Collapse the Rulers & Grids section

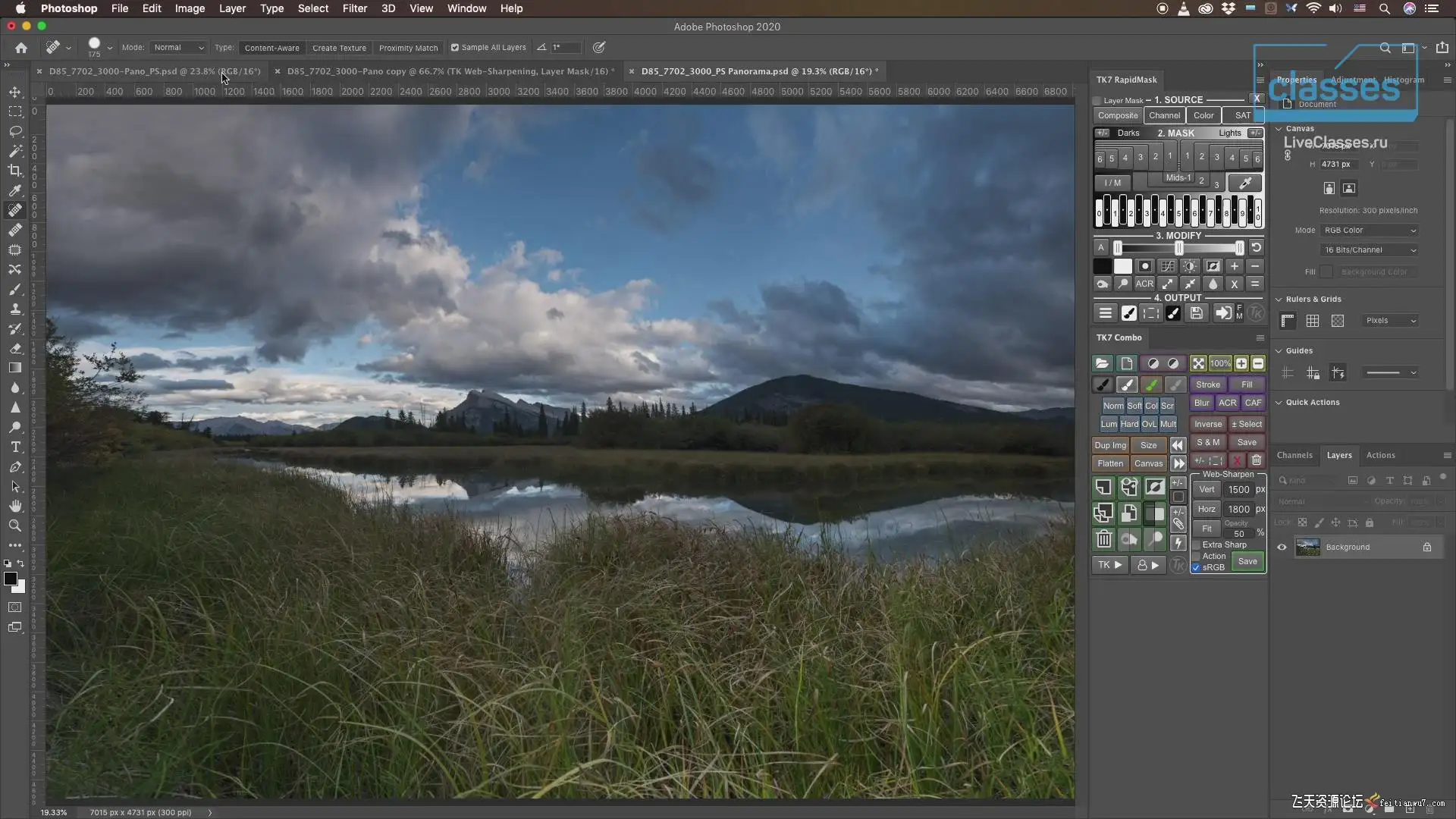[x=1279, y=299]
